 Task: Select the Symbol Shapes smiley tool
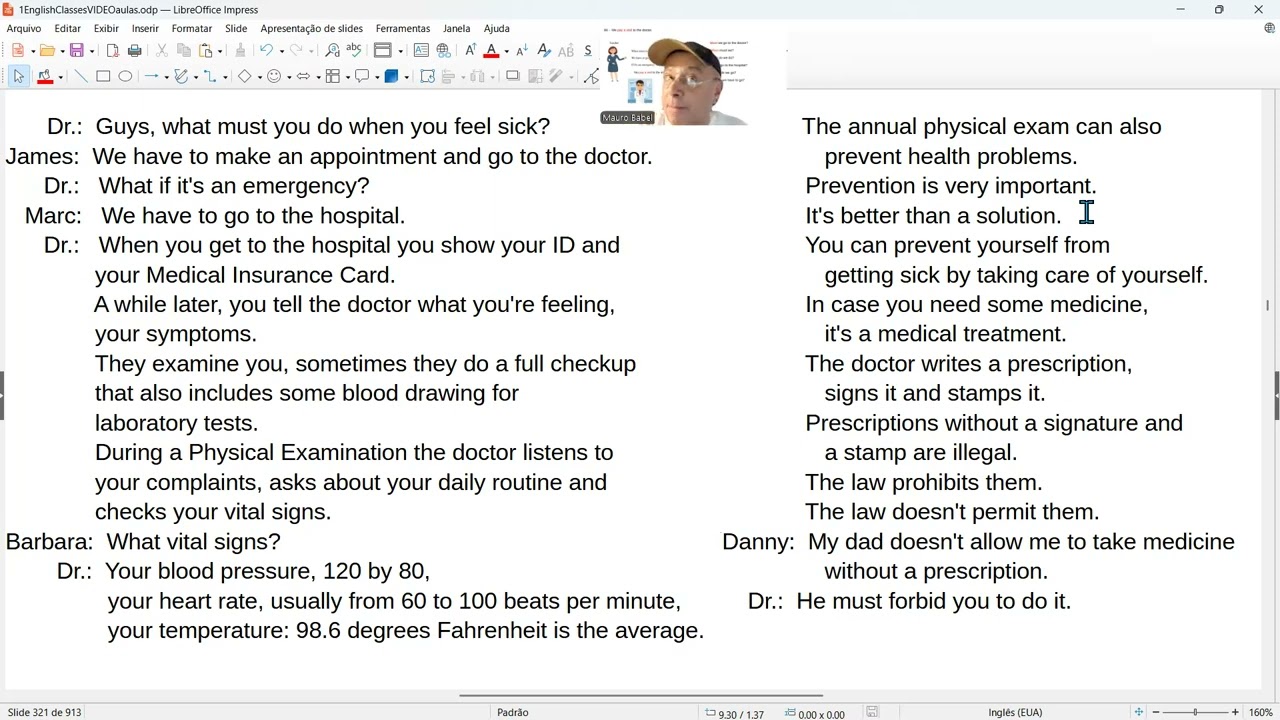pos(273,76)
